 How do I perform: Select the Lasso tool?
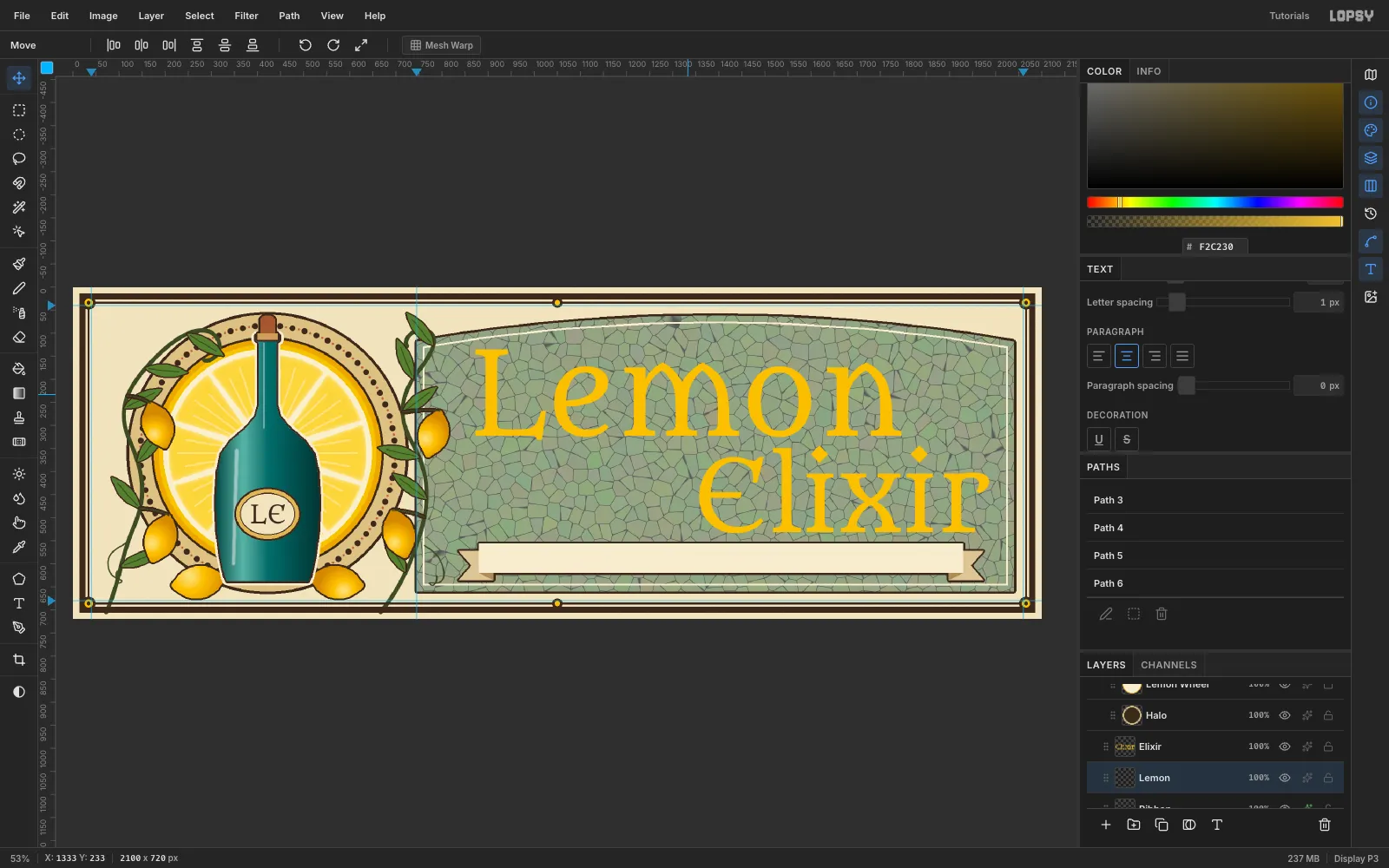(19, 159)
